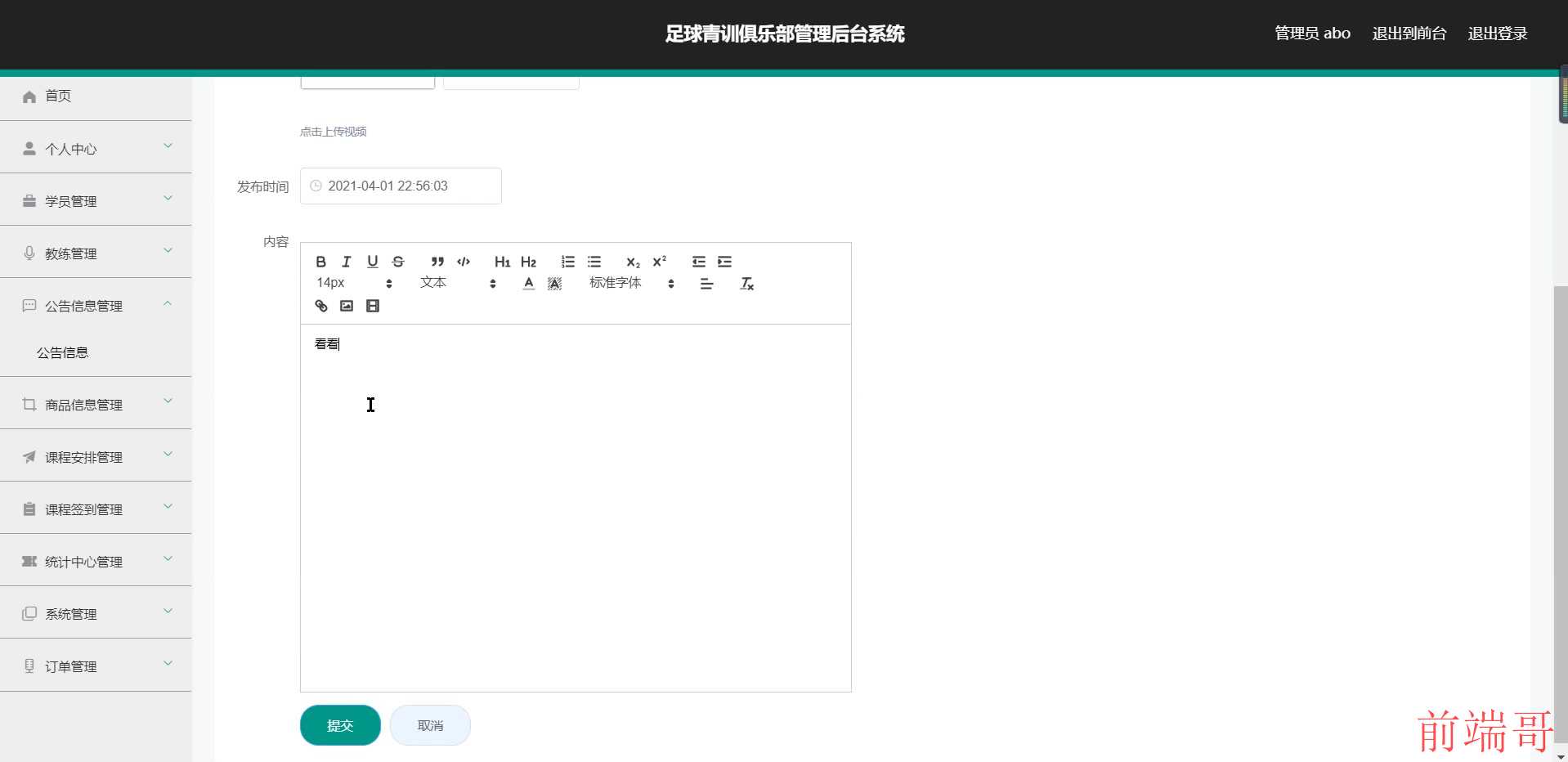This screenshot has height=762, width=1568.
Task: Create a bulleted list
Action: (594, 262)
